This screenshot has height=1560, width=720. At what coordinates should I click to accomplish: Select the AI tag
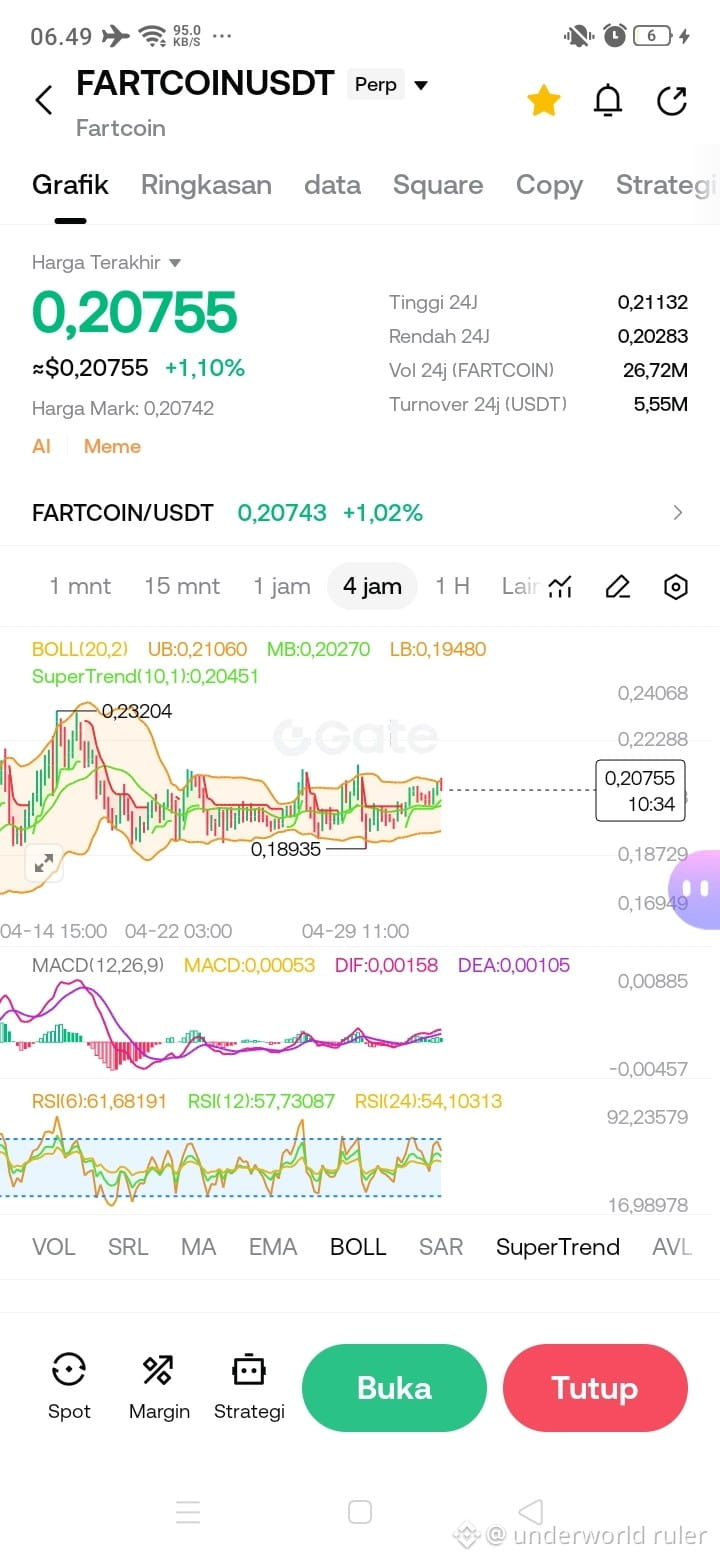[x=41, y=446]
